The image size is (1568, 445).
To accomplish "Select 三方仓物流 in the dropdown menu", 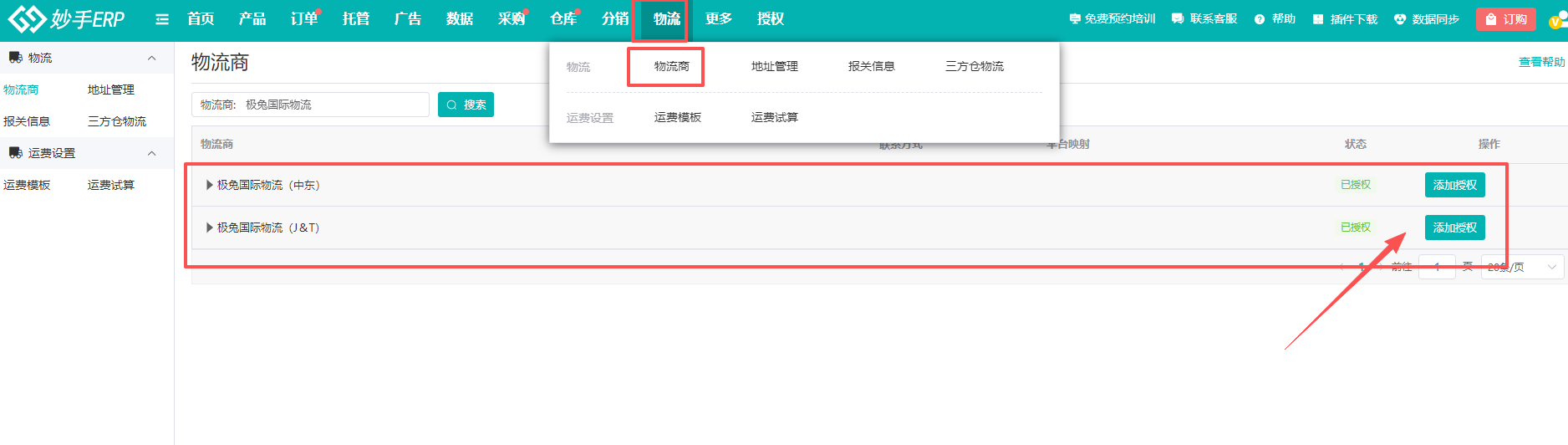I will click(975, 66).
